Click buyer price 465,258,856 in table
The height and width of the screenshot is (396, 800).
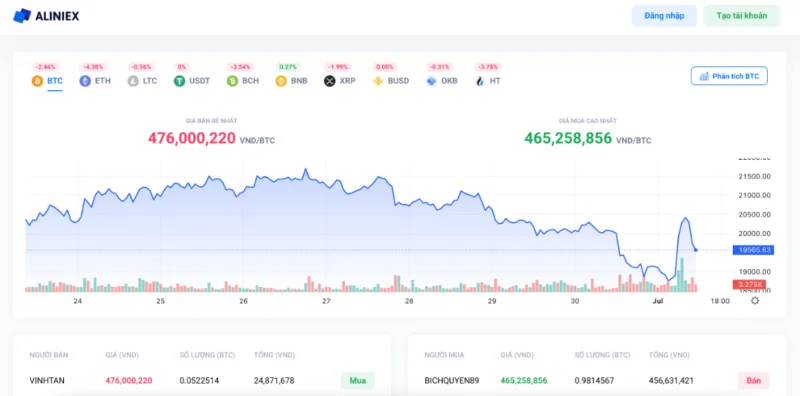pos(523,381)
